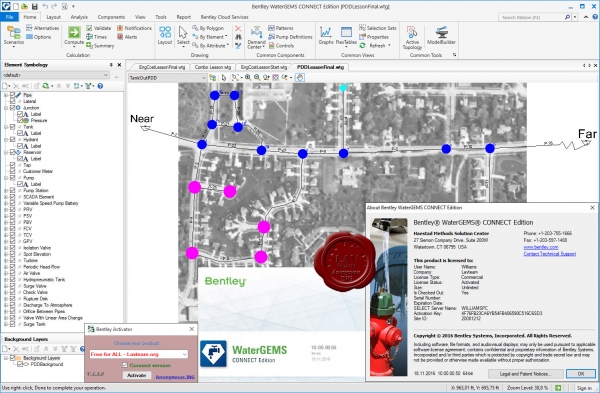Toggle Connect version checkbox in Bentley Activator
The height and width of the screenshot is (393, 600).
[x=125, y=365]
